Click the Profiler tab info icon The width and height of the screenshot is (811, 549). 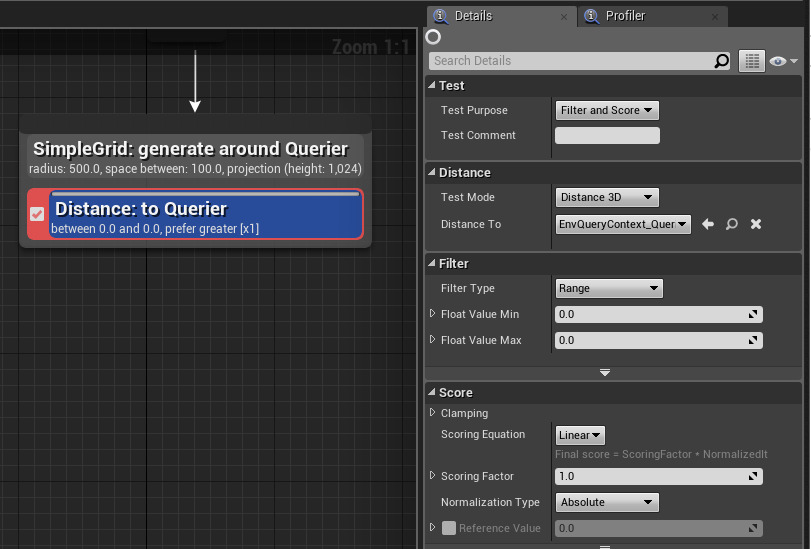(591, 16)
